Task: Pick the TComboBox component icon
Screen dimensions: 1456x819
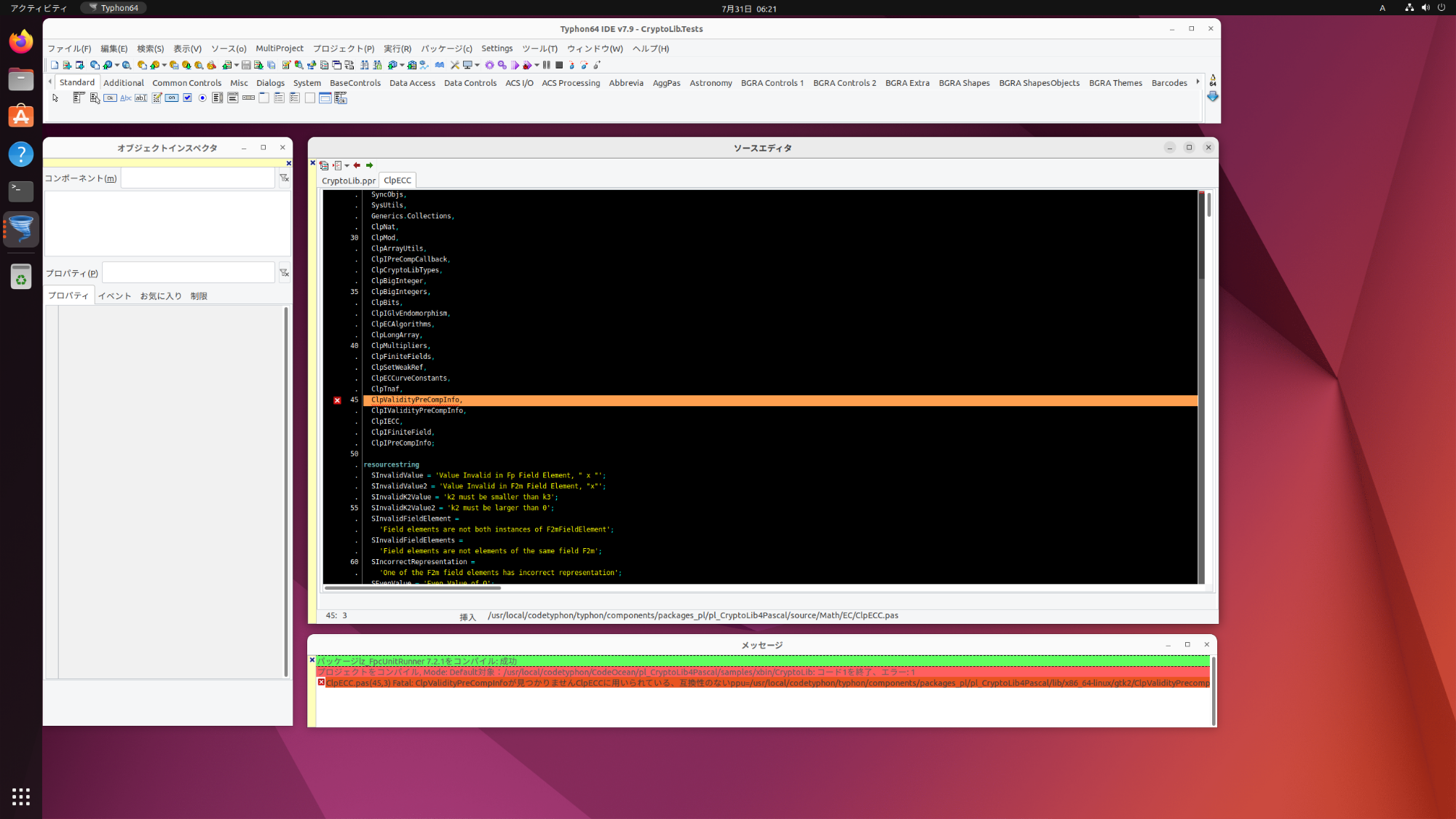Action: [233, 98]
